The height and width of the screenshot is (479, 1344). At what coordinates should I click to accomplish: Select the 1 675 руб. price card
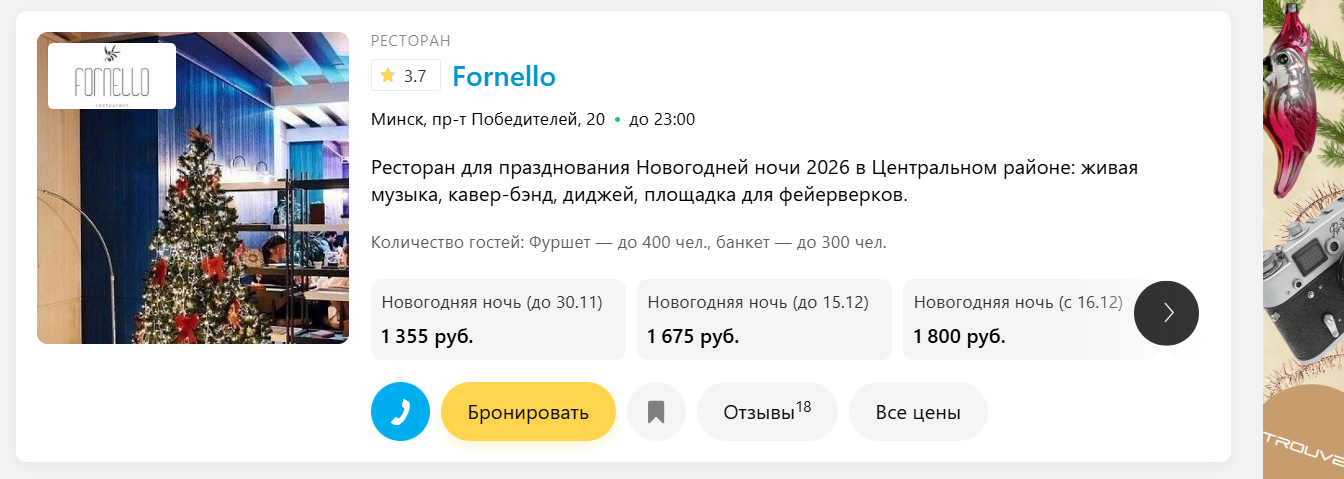coord(764,319)
